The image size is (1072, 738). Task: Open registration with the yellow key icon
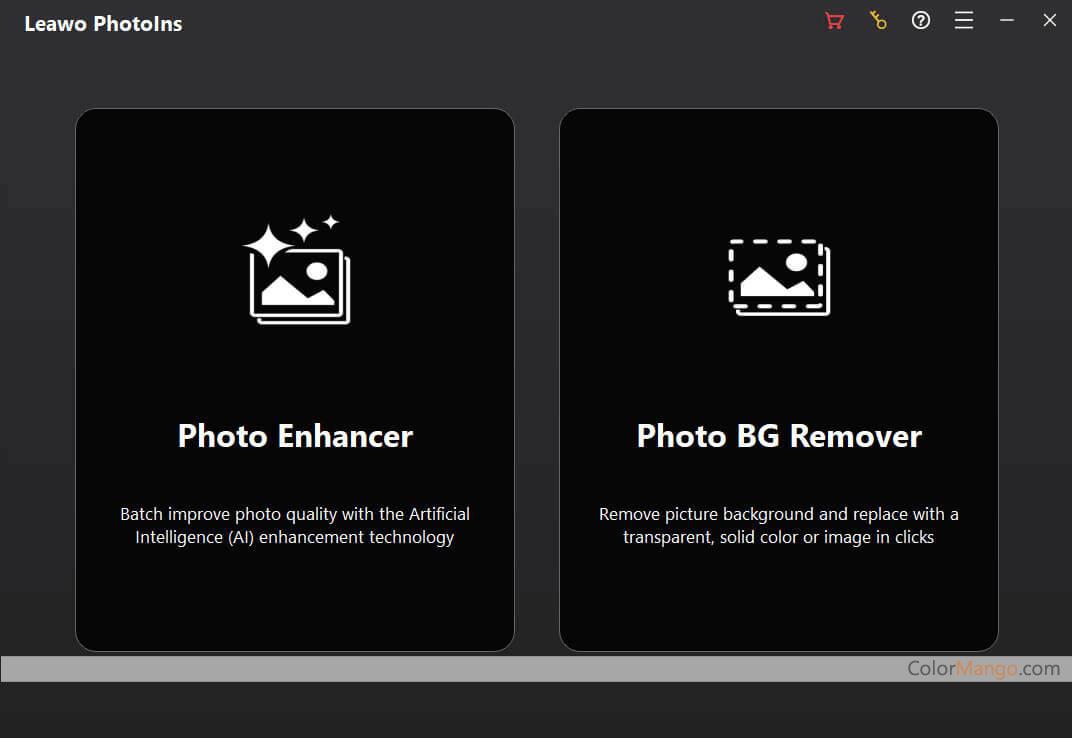point(878,21)
